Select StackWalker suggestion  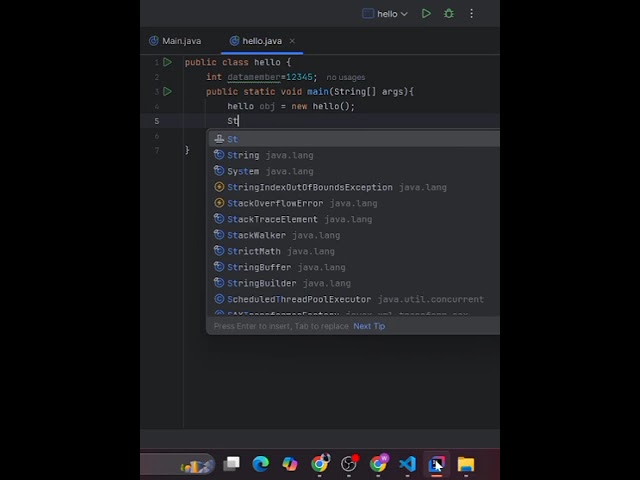354,235
